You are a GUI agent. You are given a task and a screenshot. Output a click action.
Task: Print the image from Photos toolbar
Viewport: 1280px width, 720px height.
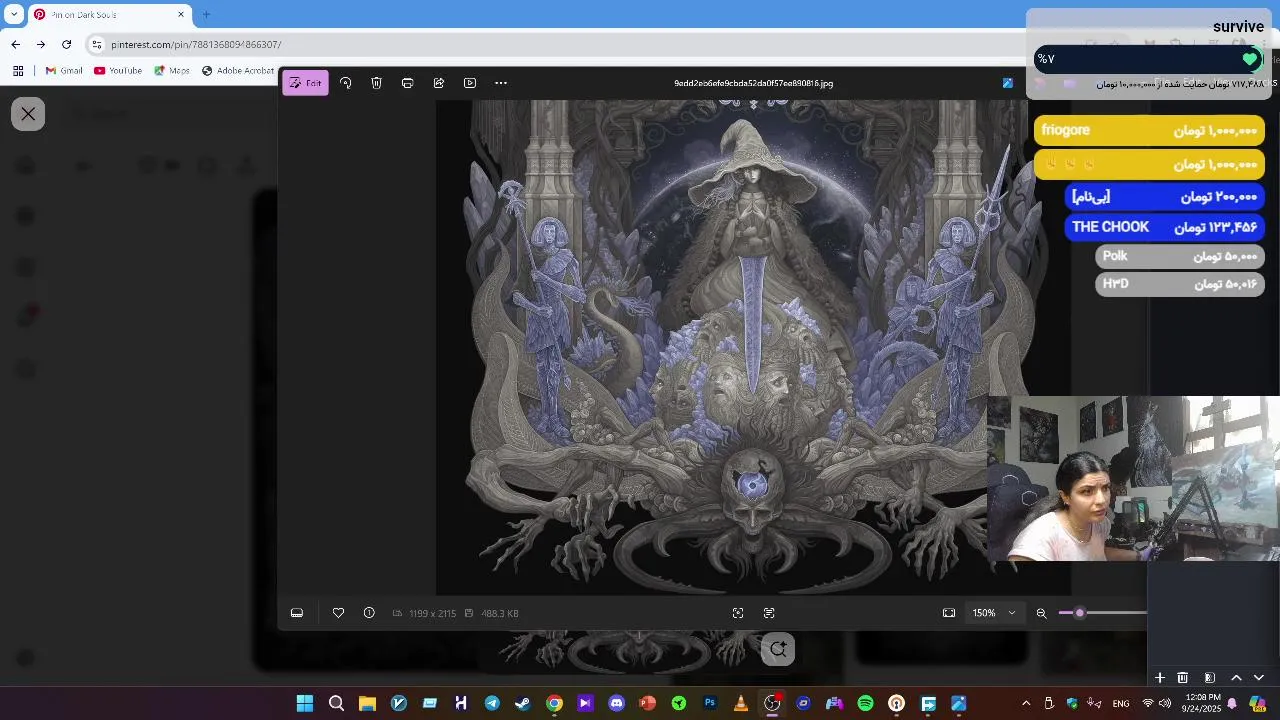[x=407, y=83]
